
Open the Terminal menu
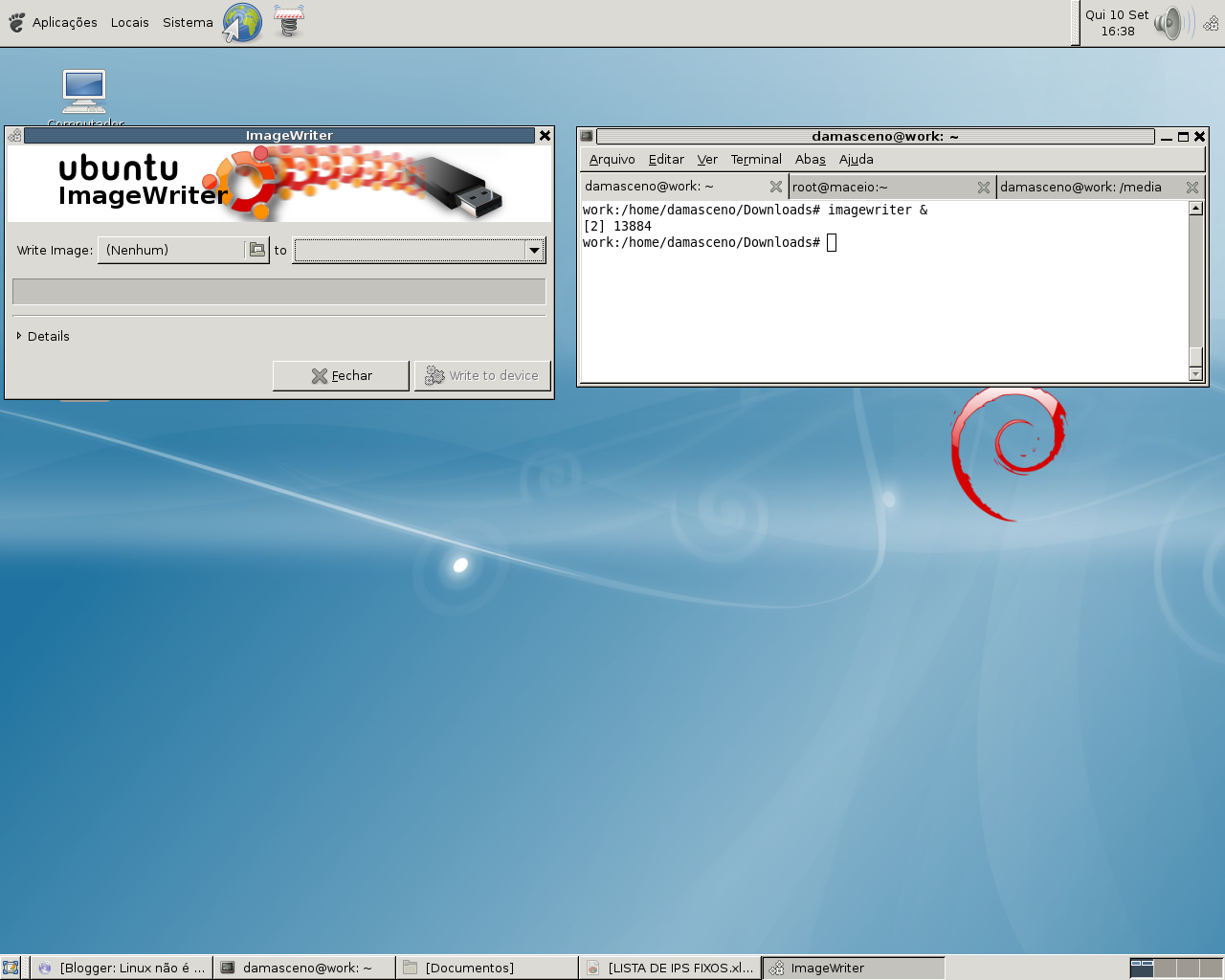(756, 159)
